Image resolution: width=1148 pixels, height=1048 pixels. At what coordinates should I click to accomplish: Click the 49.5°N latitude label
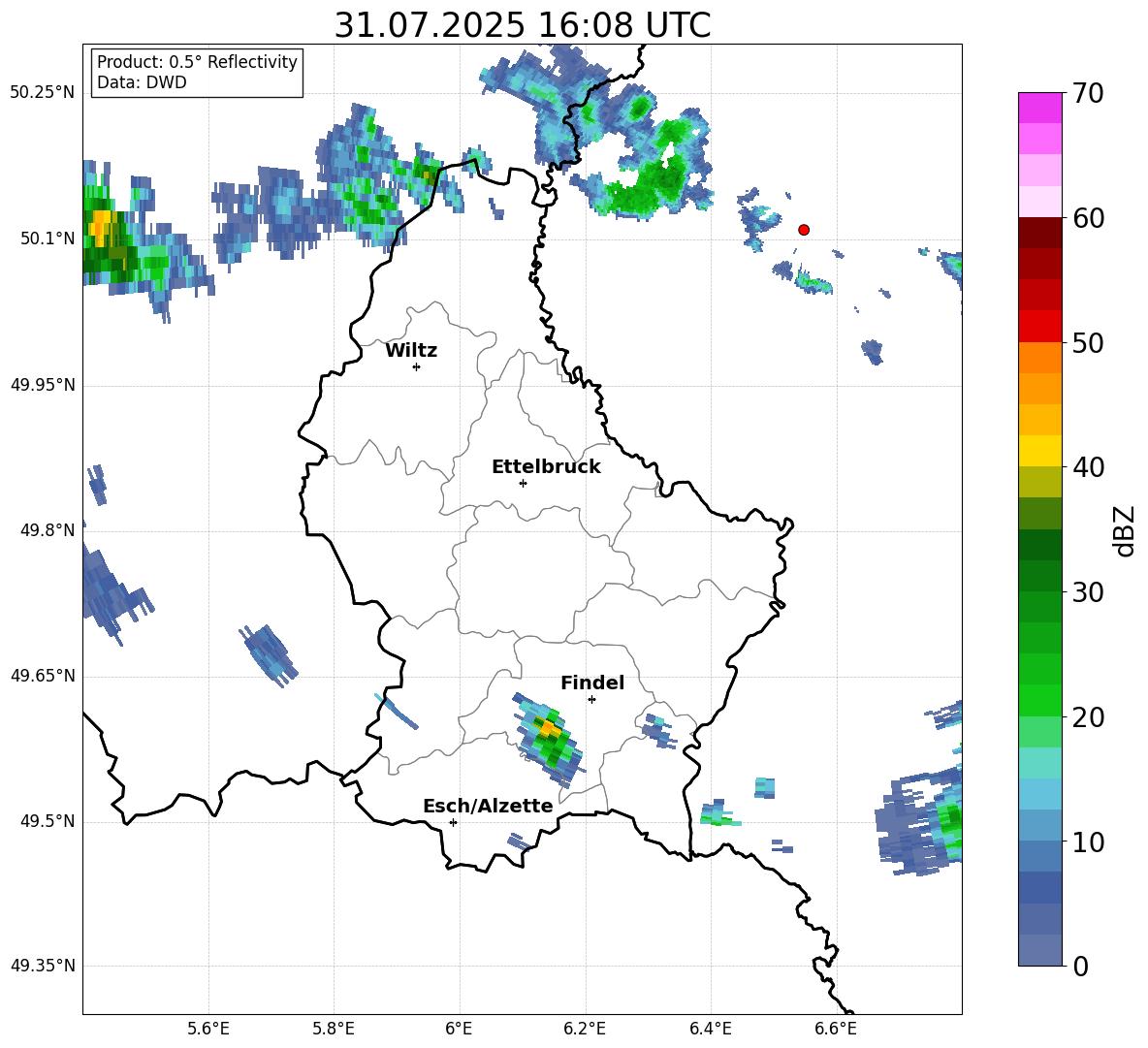tap(48, 821)
